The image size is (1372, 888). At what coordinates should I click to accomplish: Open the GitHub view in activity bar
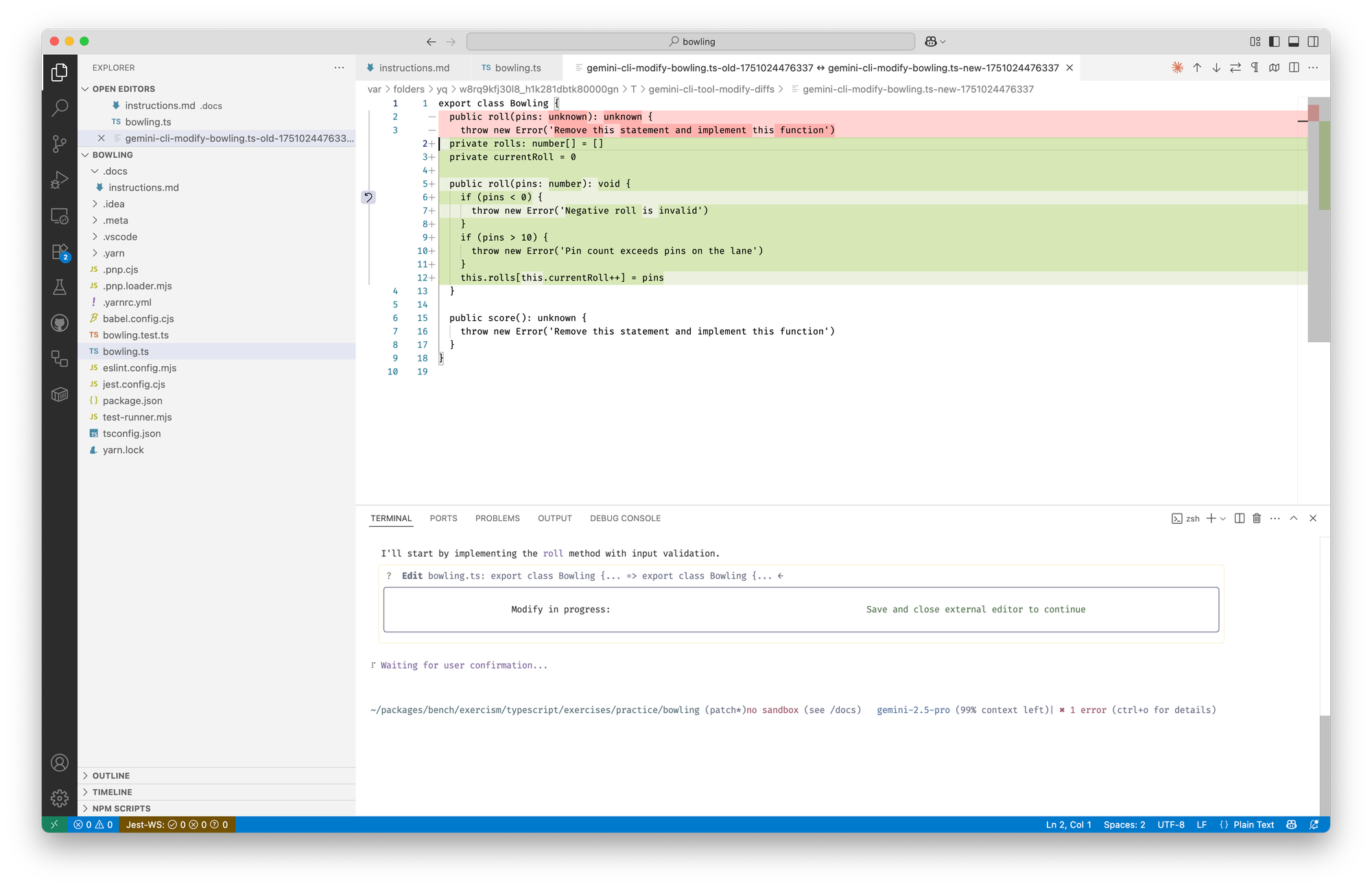tap(60, 323)
